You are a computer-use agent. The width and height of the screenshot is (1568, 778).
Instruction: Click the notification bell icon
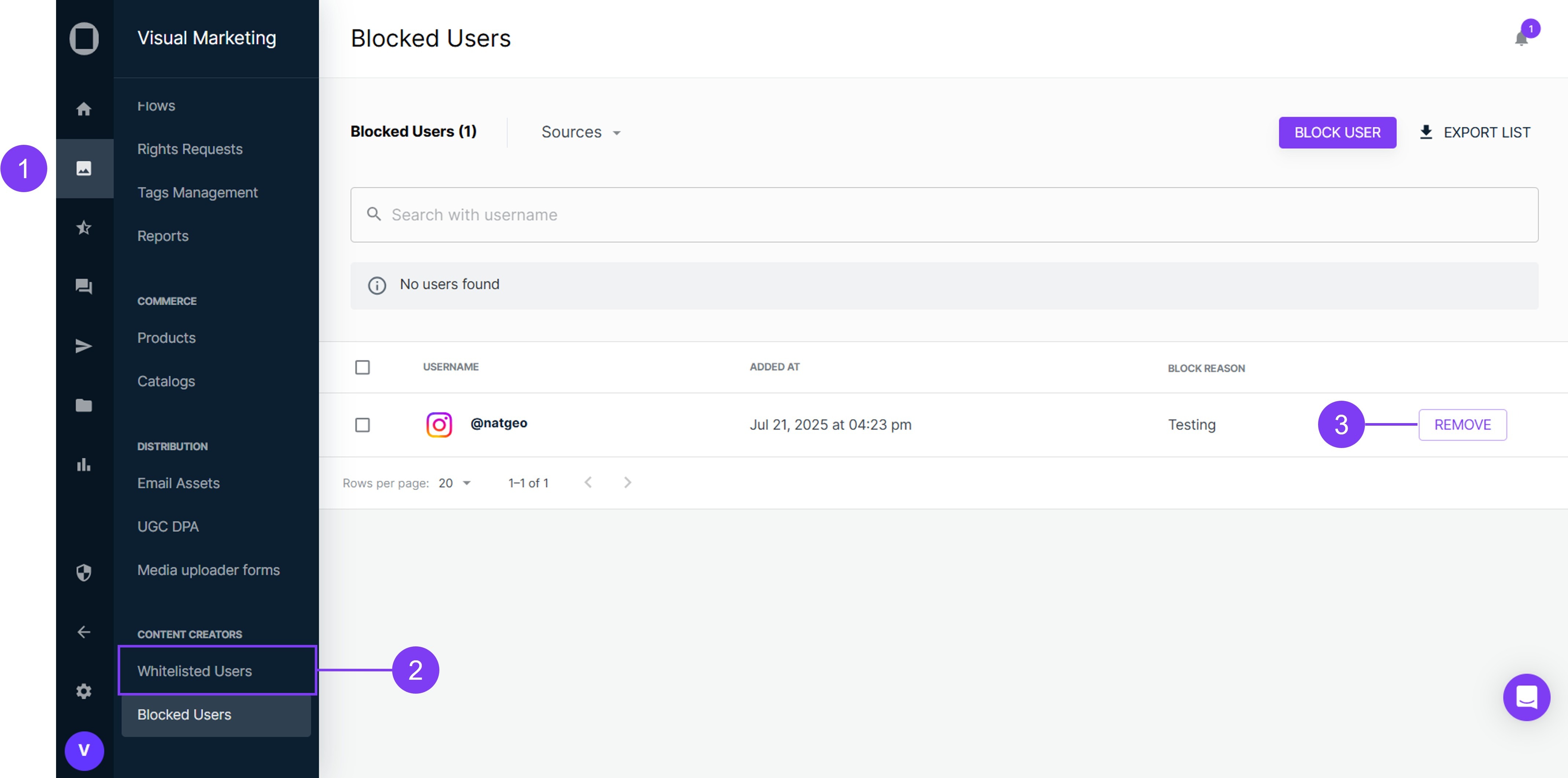[1521, 39]
